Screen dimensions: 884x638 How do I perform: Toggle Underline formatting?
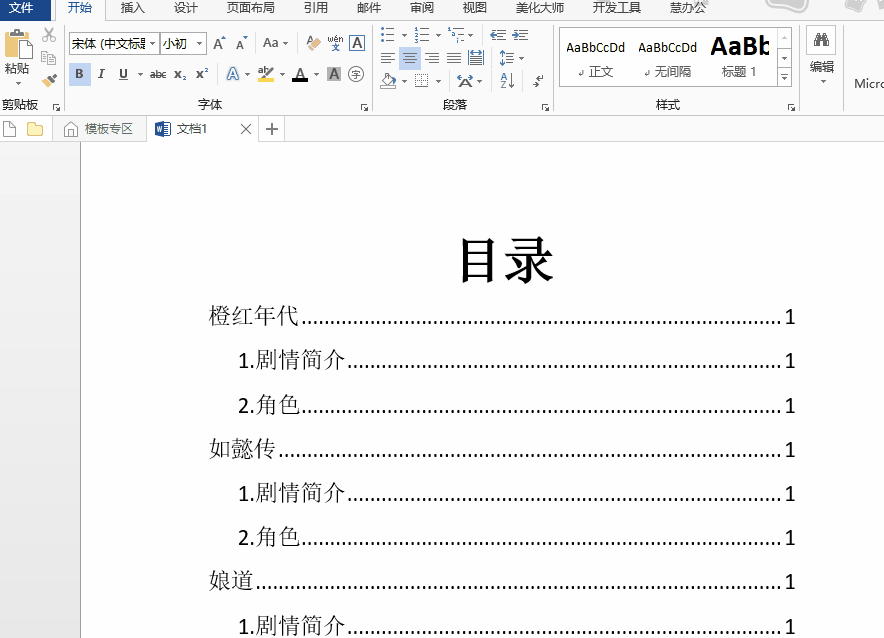[x=123, y=74]
